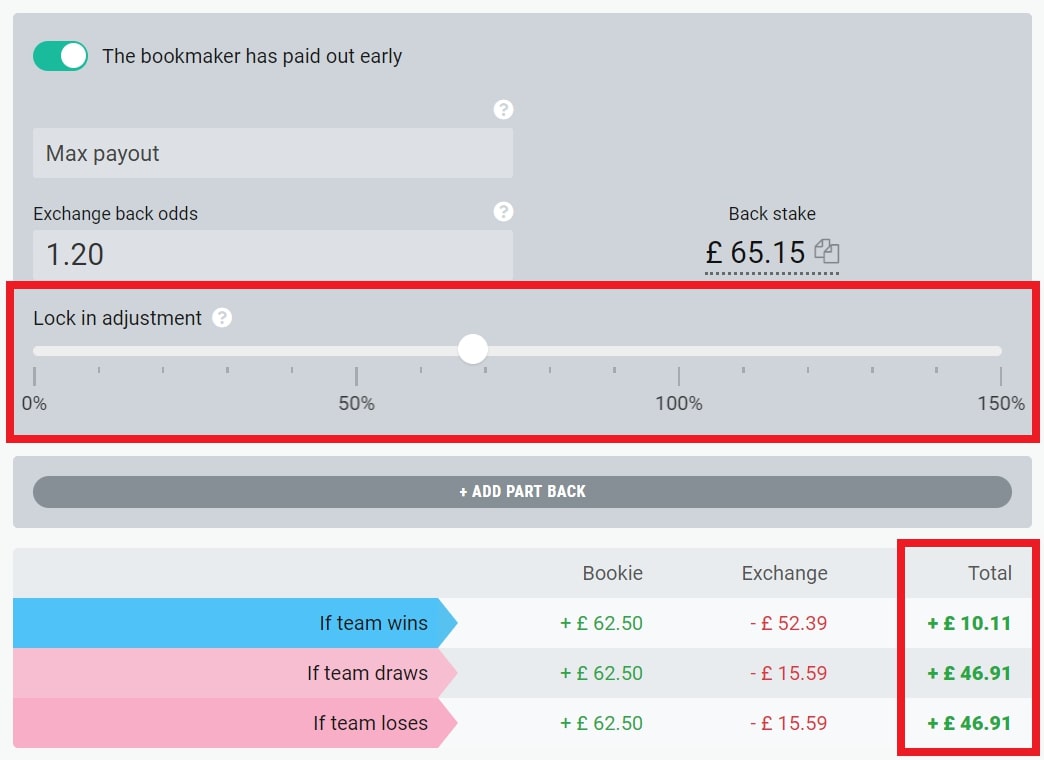Viewport: 1044px width, 760px height.
Task: Click the Exchange column header
Action: 784,573
